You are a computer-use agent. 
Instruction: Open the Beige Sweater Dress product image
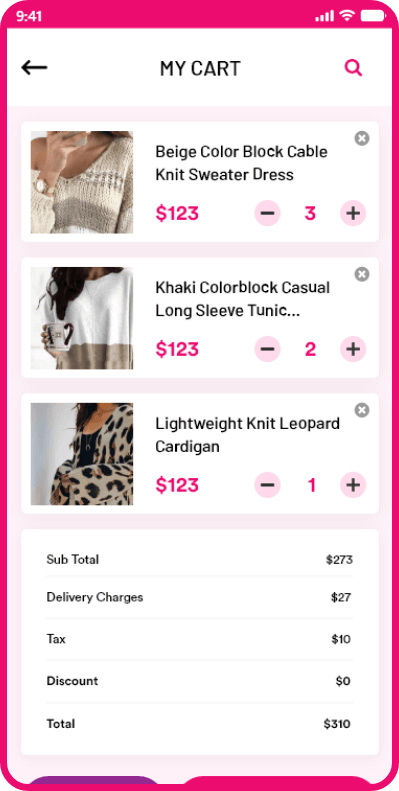[x=82, y=182]
